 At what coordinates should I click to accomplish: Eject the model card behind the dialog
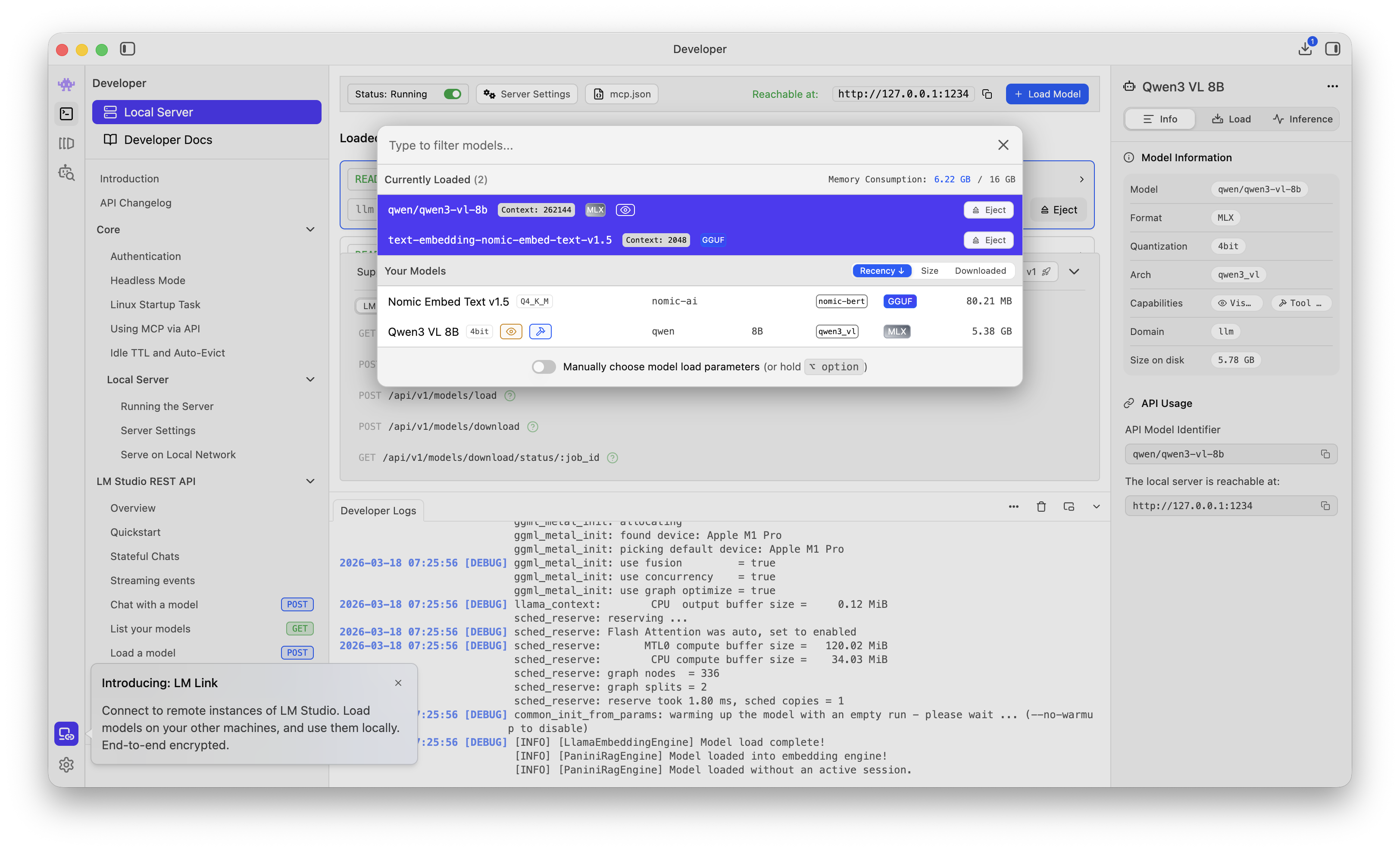(x=1059, y=210)
